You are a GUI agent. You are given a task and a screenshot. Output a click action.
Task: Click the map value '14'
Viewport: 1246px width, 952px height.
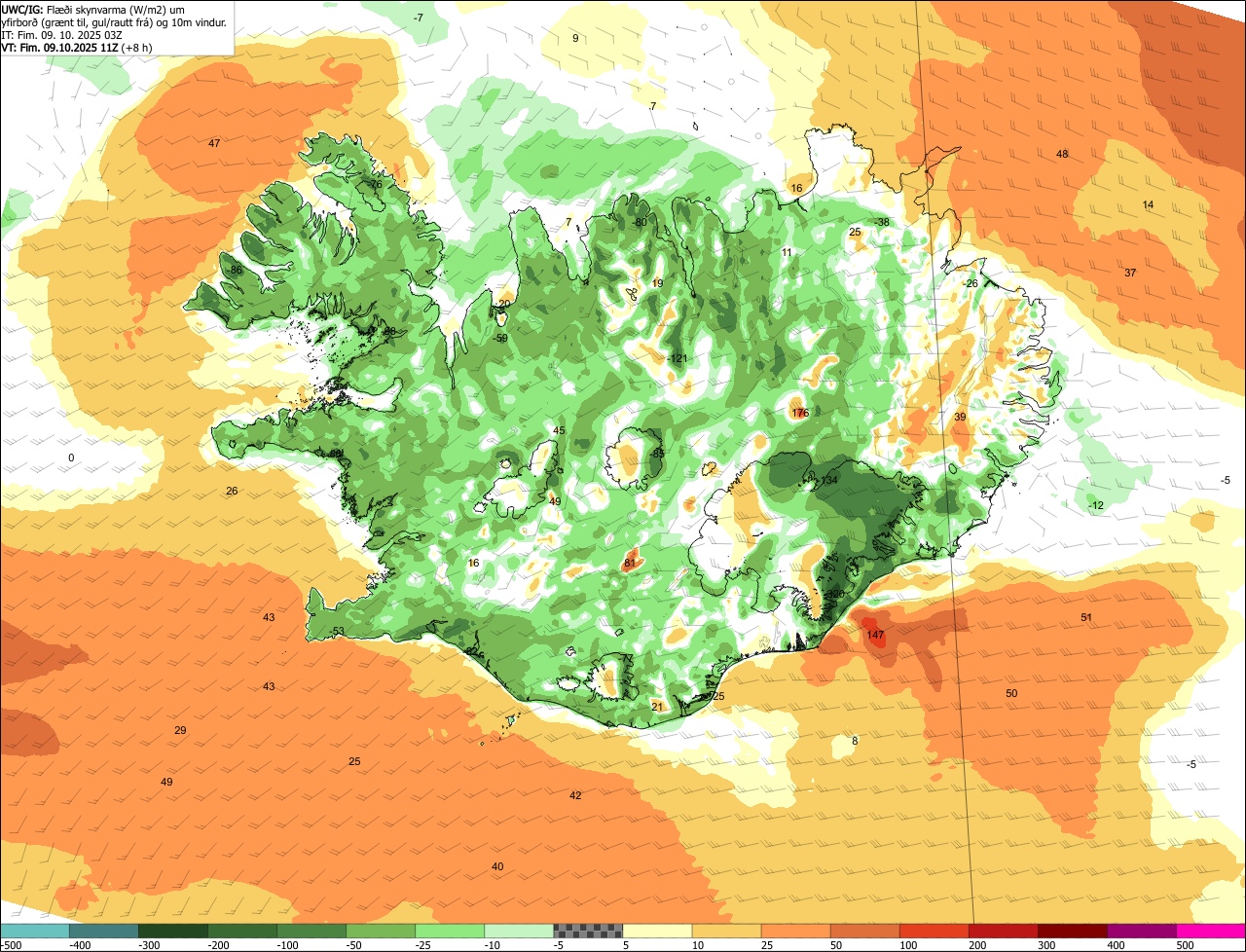pos(1148,204)
